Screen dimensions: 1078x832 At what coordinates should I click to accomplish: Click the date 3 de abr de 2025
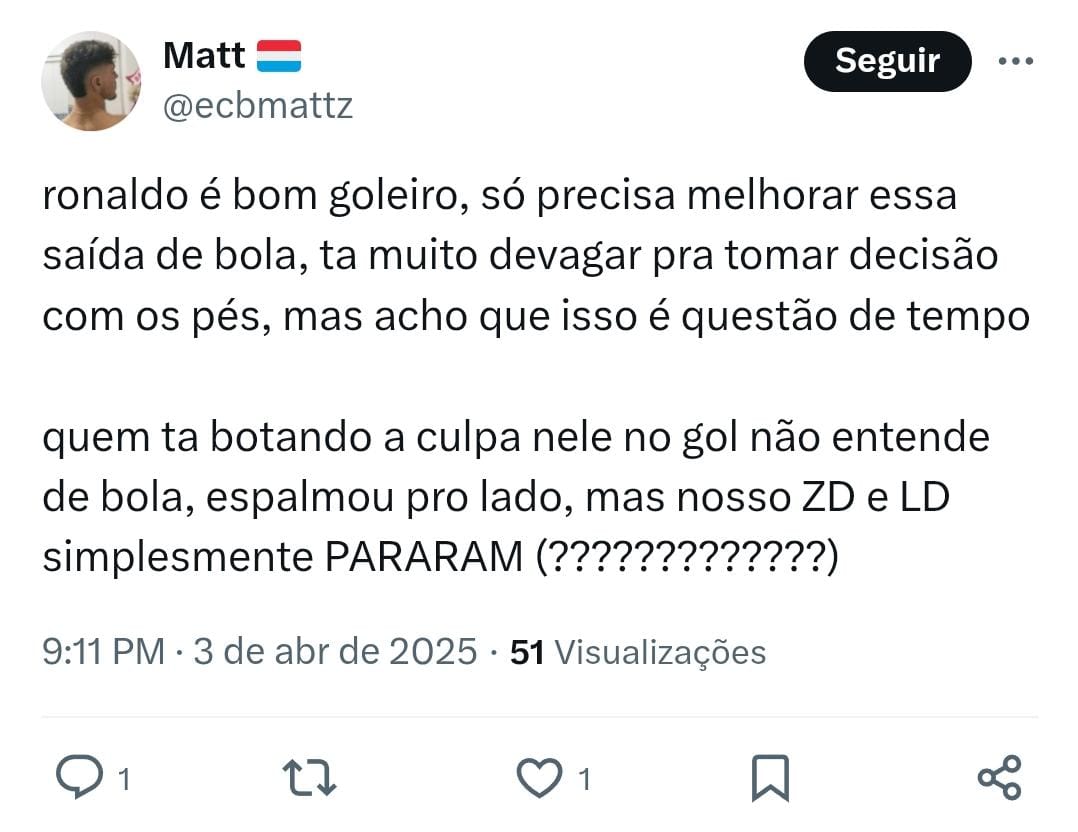pos(335,652)
